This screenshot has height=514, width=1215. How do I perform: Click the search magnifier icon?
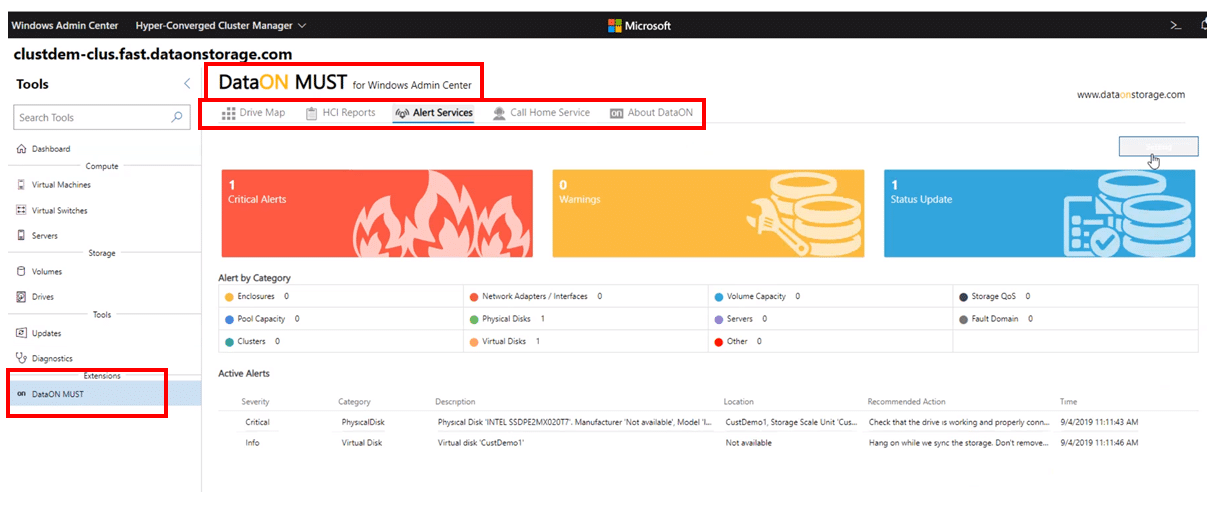(177, 117)
